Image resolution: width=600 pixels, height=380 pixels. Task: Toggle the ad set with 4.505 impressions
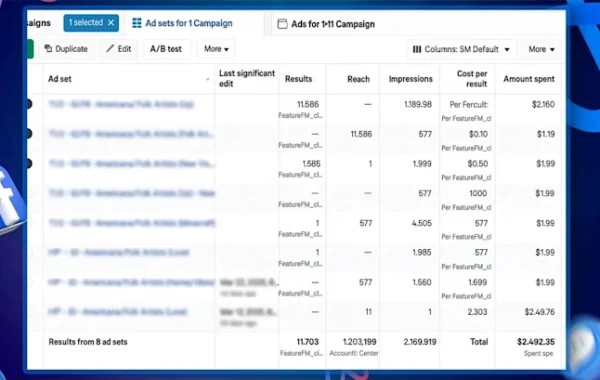tap(29, 223)
